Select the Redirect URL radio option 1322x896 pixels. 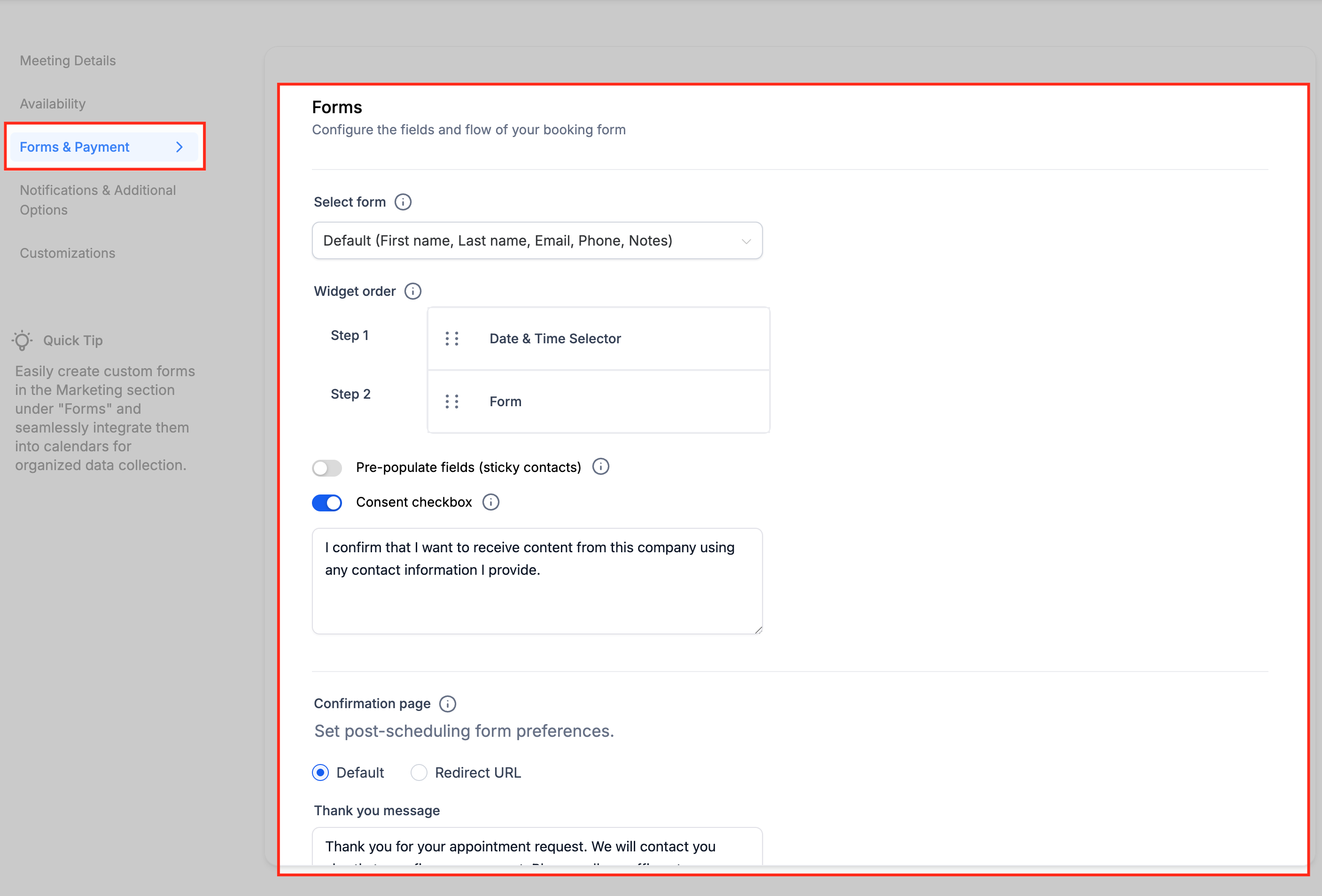pos(419,772)
